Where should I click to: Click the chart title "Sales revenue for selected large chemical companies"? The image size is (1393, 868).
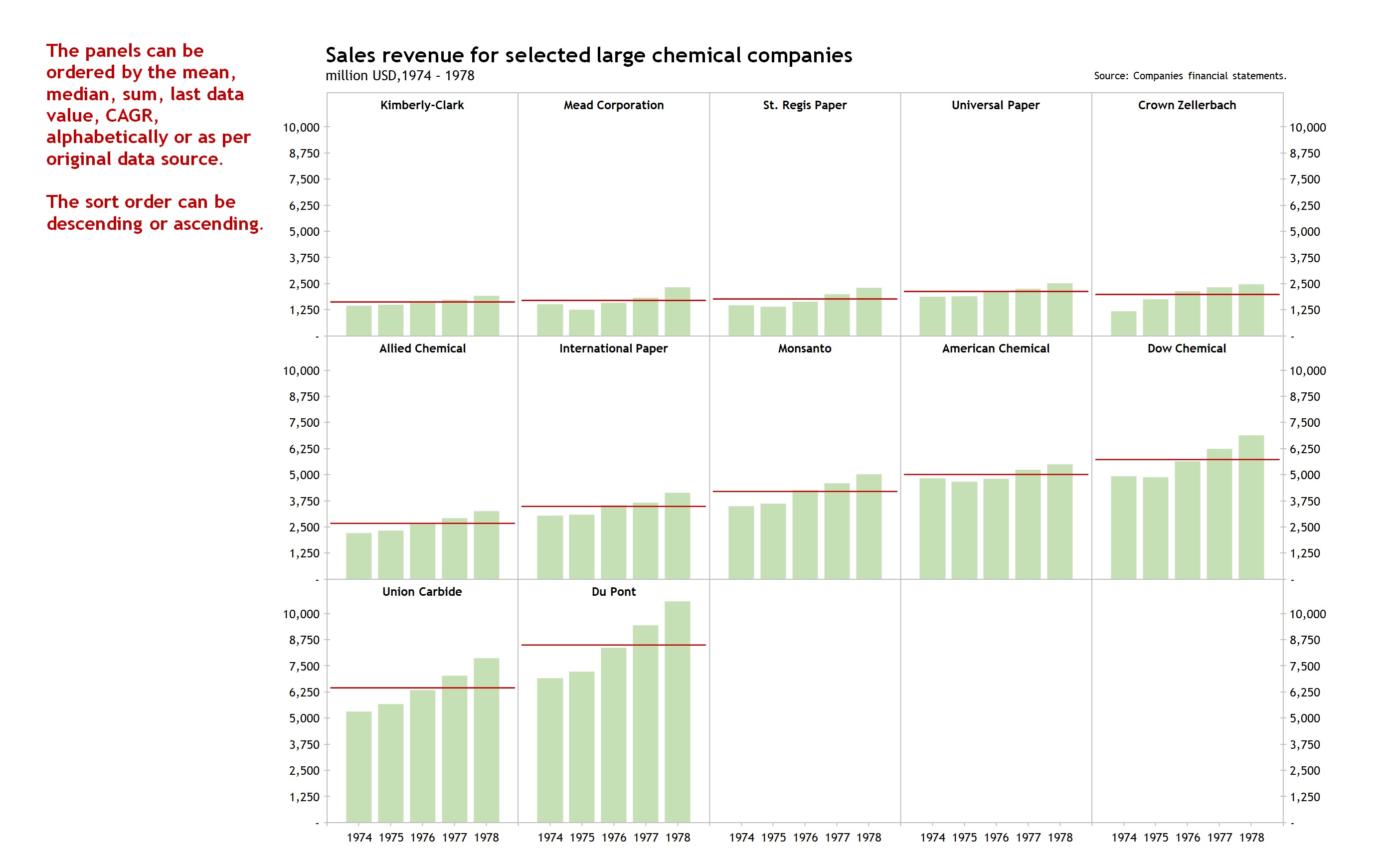(588, 56)
